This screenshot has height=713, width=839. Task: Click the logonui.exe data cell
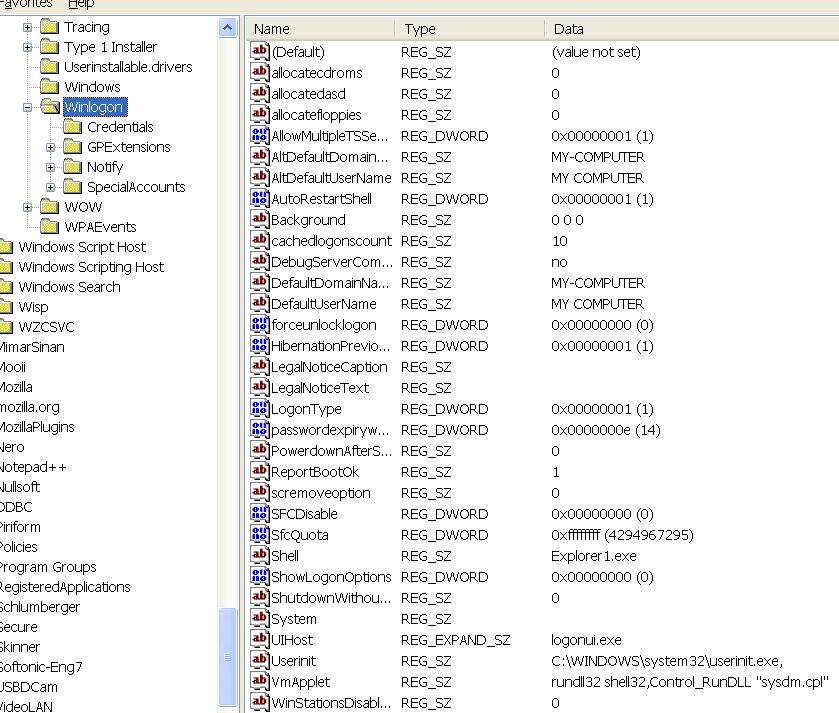(586, 640)
